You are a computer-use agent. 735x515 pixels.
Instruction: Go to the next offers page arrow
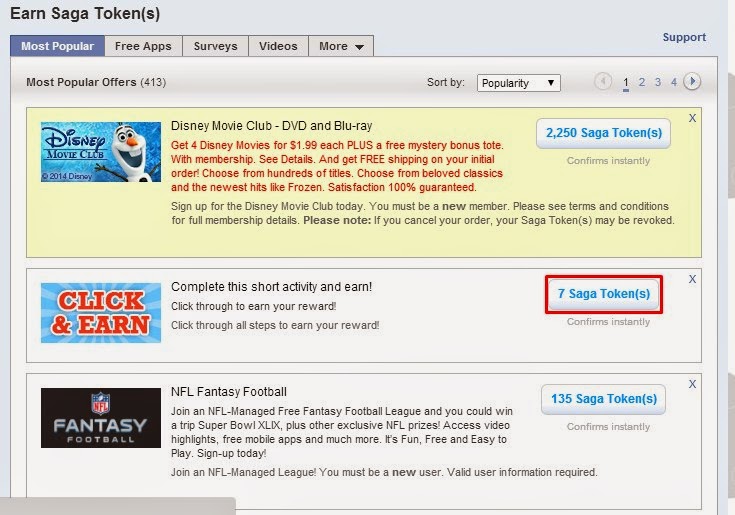tap(692, 82)
